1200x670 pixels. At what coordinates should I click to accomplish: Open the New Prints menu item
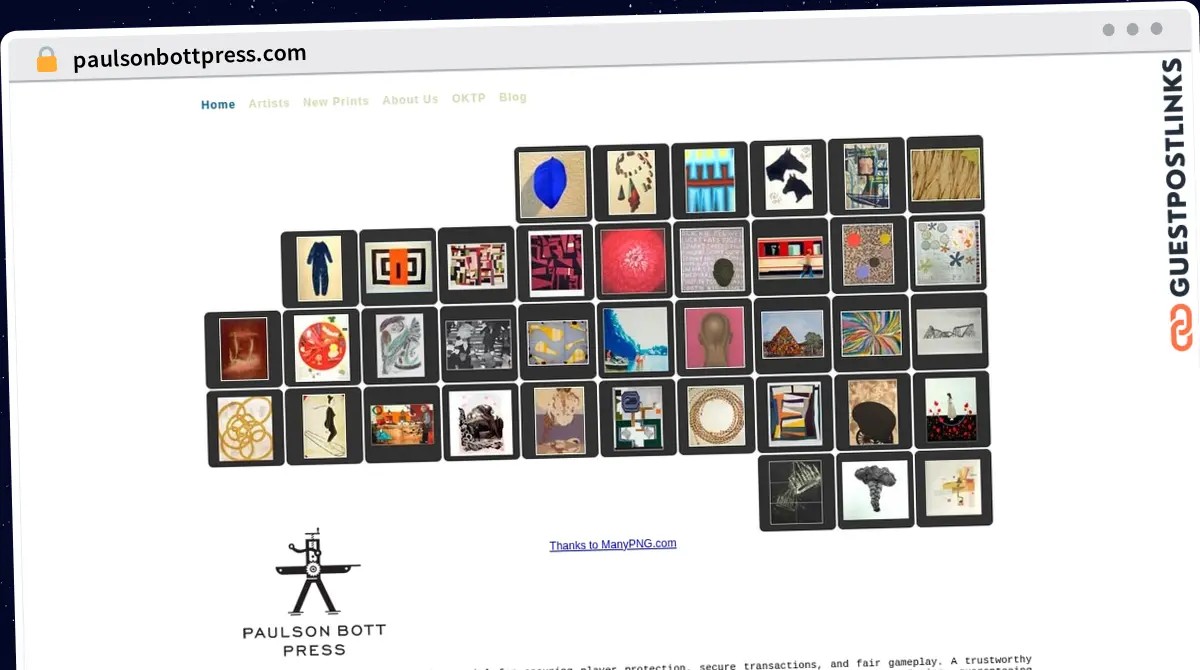coord(336,102)
